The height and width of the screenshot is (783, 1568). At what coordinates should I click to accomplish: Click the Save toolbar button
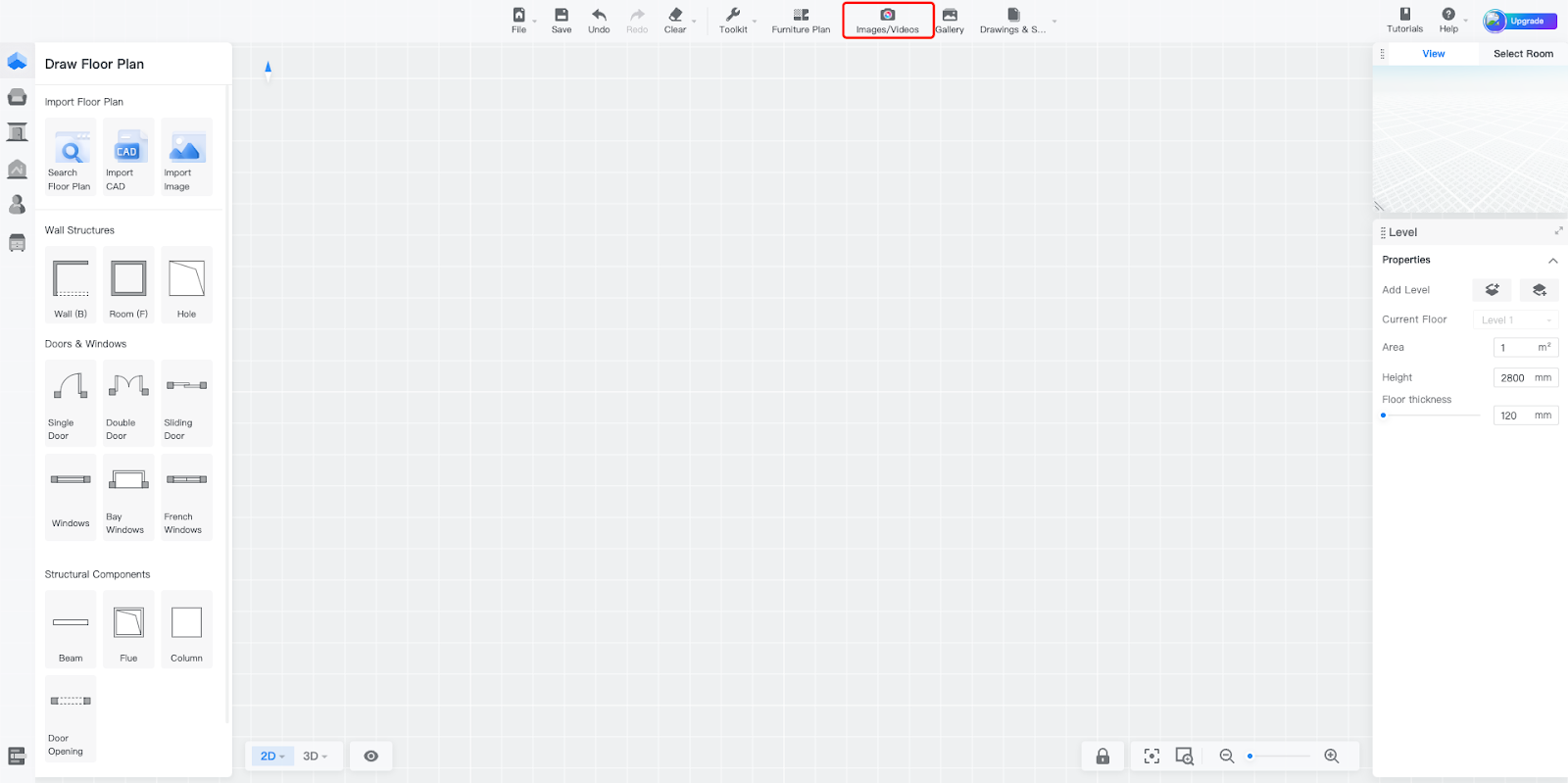click(562, 21)
